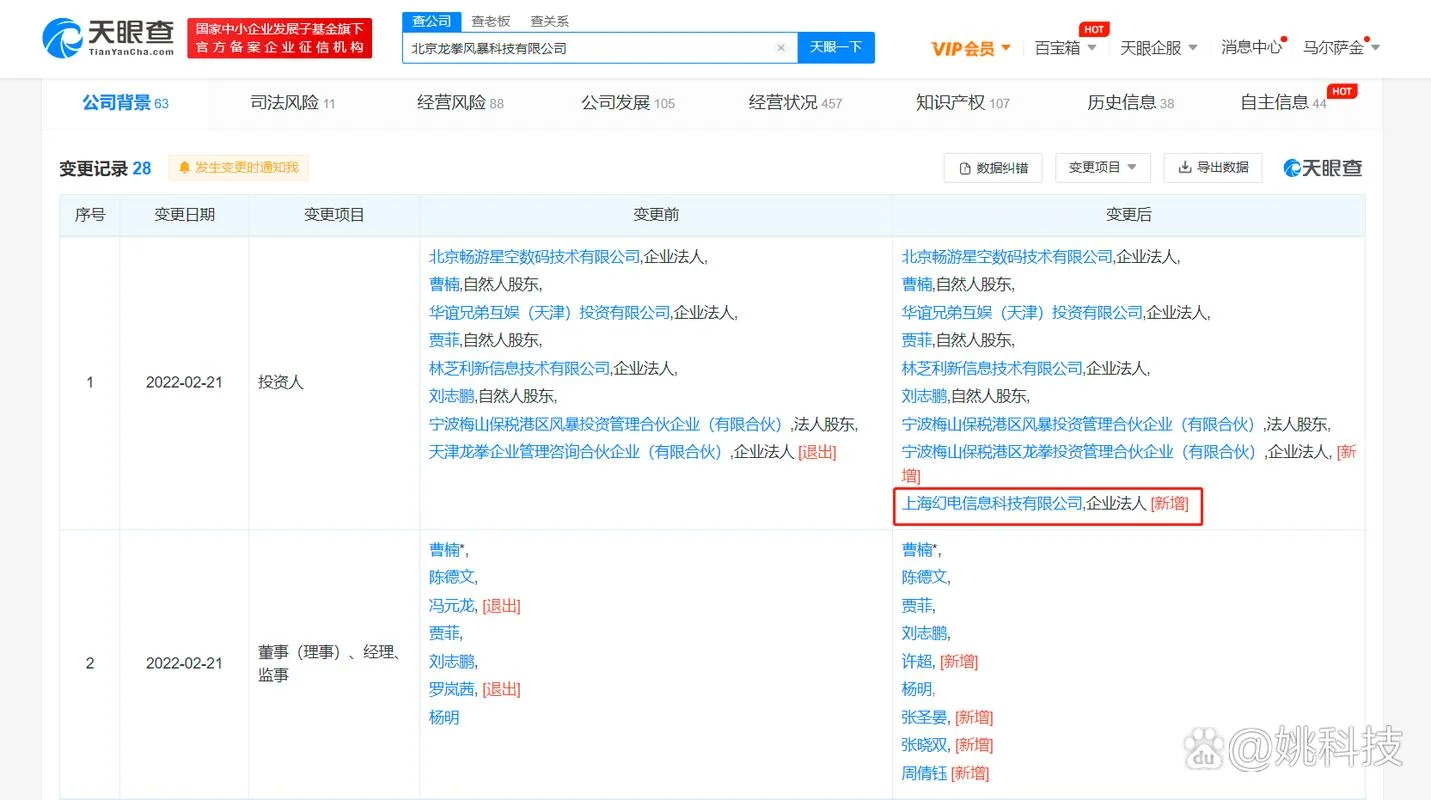Click the 天眼查 logo in the header
Image resolution: width=1431 pixels, height=800 pixels.
108,38
